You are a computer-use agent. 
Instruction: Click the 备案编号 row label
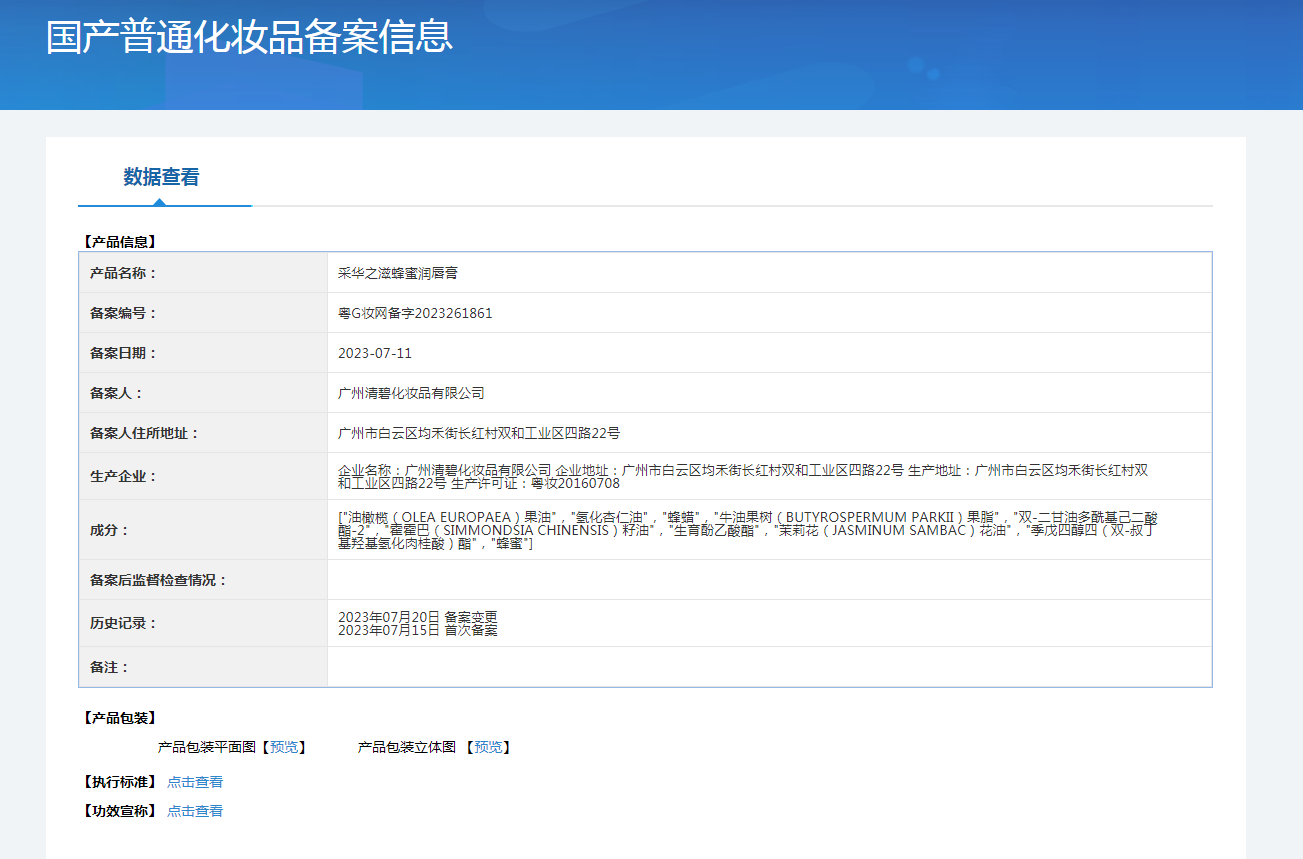coord(123,313)
